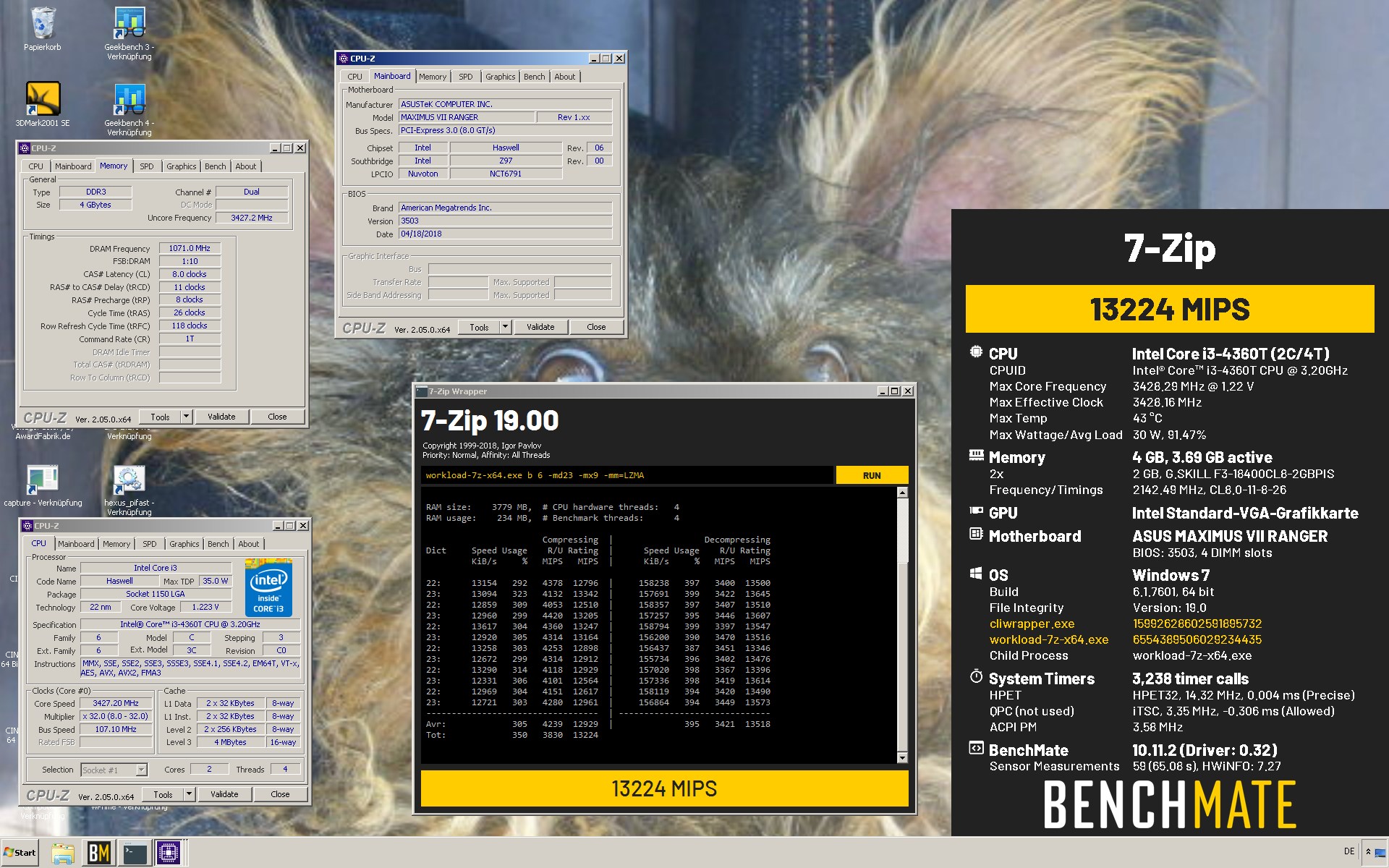Click workload-7z-x64.exe yellow entry in BenchMate panel
The width and height of the screenshot is (1389, 868).
coord(1048,639)
